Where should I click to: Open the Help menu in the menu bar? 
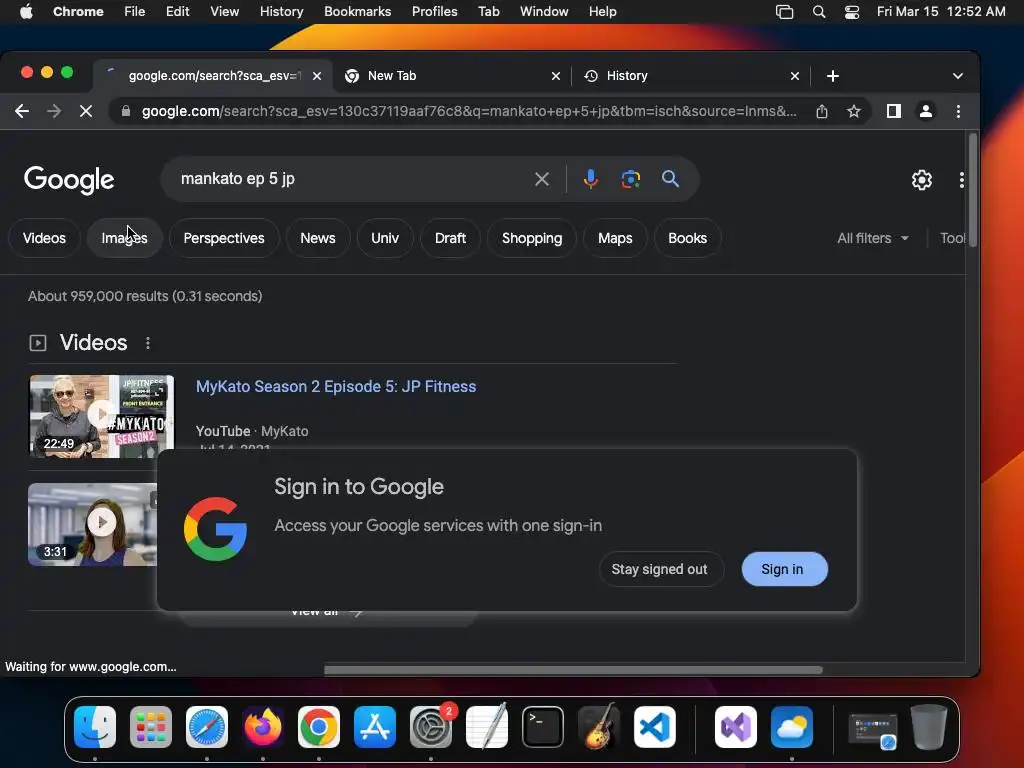602,12
